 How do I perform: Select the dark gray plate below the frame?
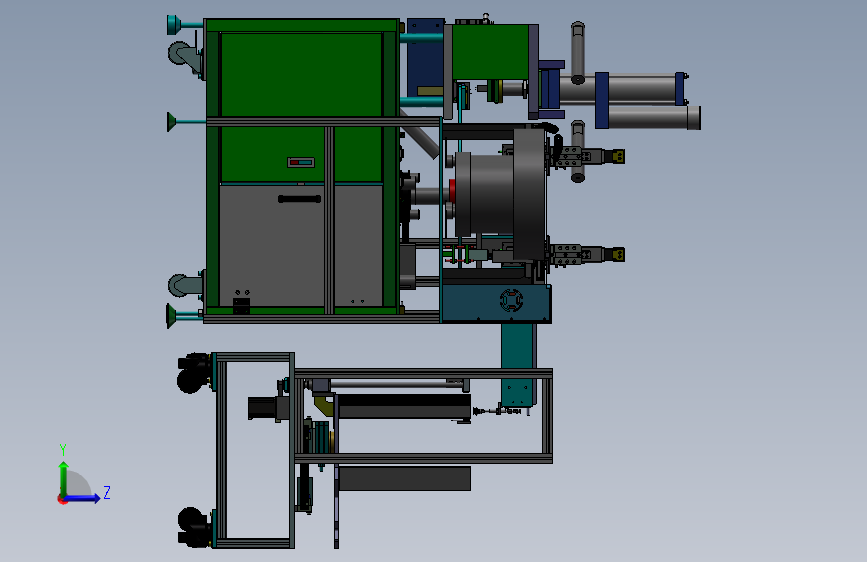click(405, 478)
